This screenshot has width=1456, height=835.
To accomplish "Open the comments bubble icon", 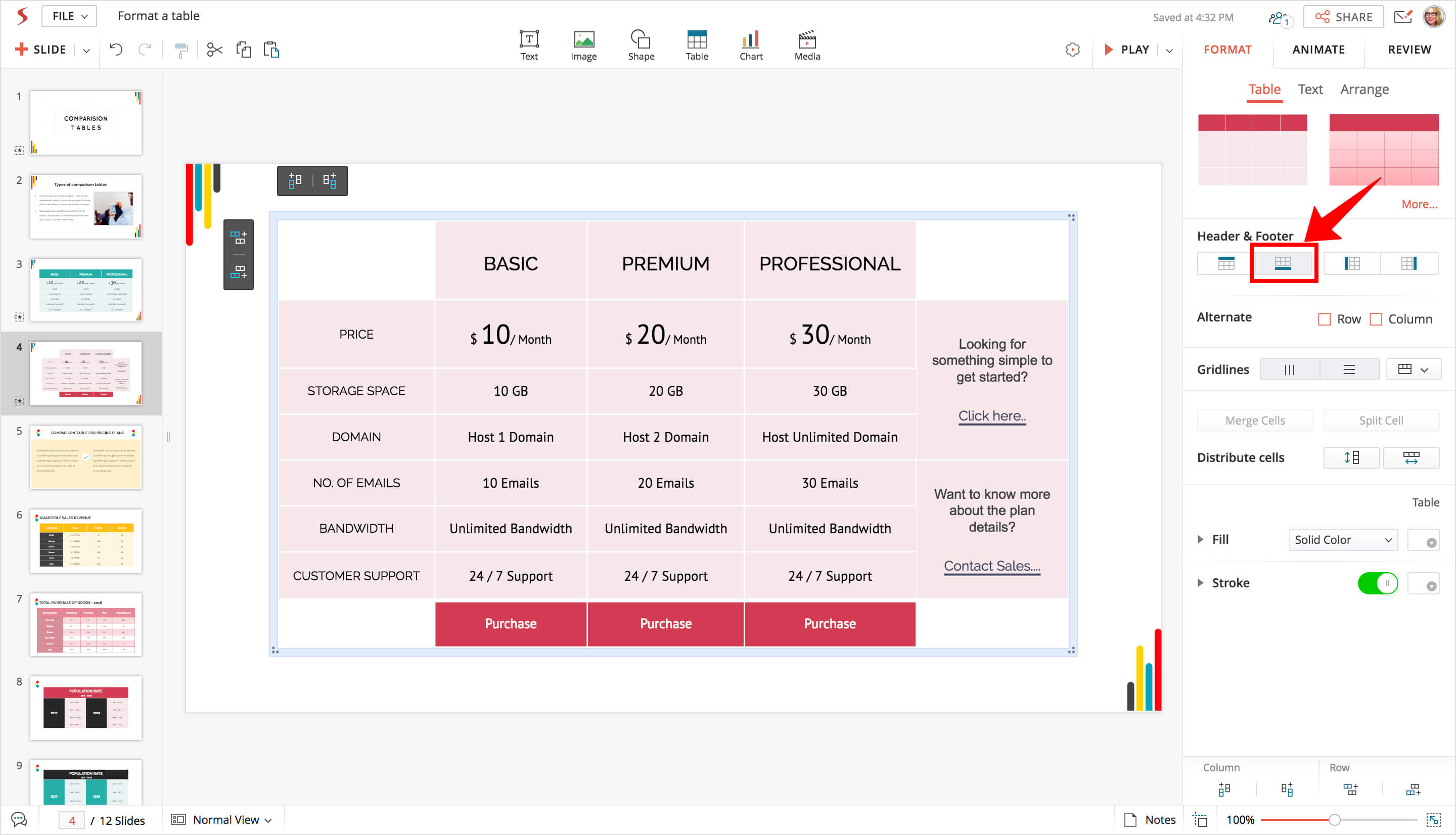I will click(19, 819).
